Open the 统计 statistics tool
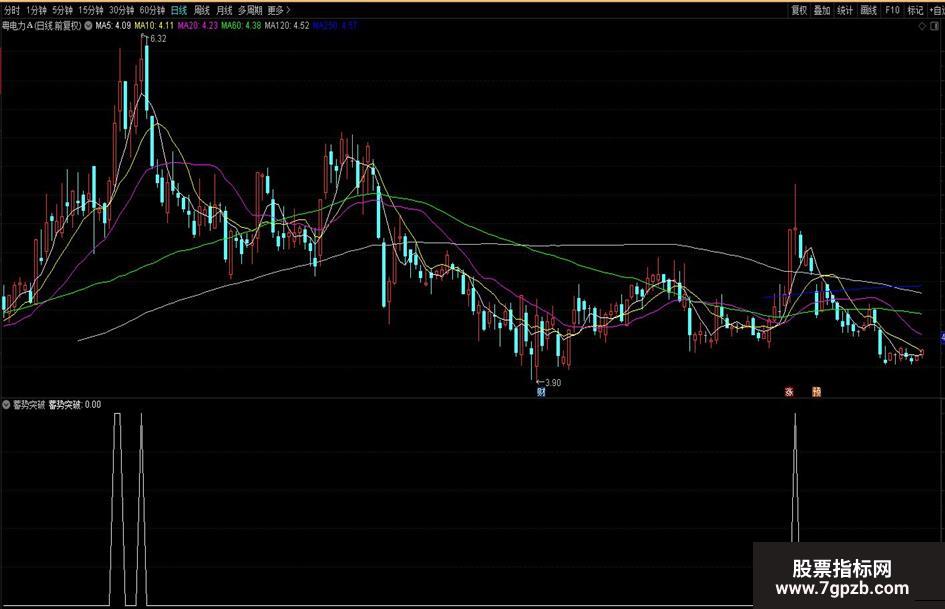945x609 pixels. [845, 10]
